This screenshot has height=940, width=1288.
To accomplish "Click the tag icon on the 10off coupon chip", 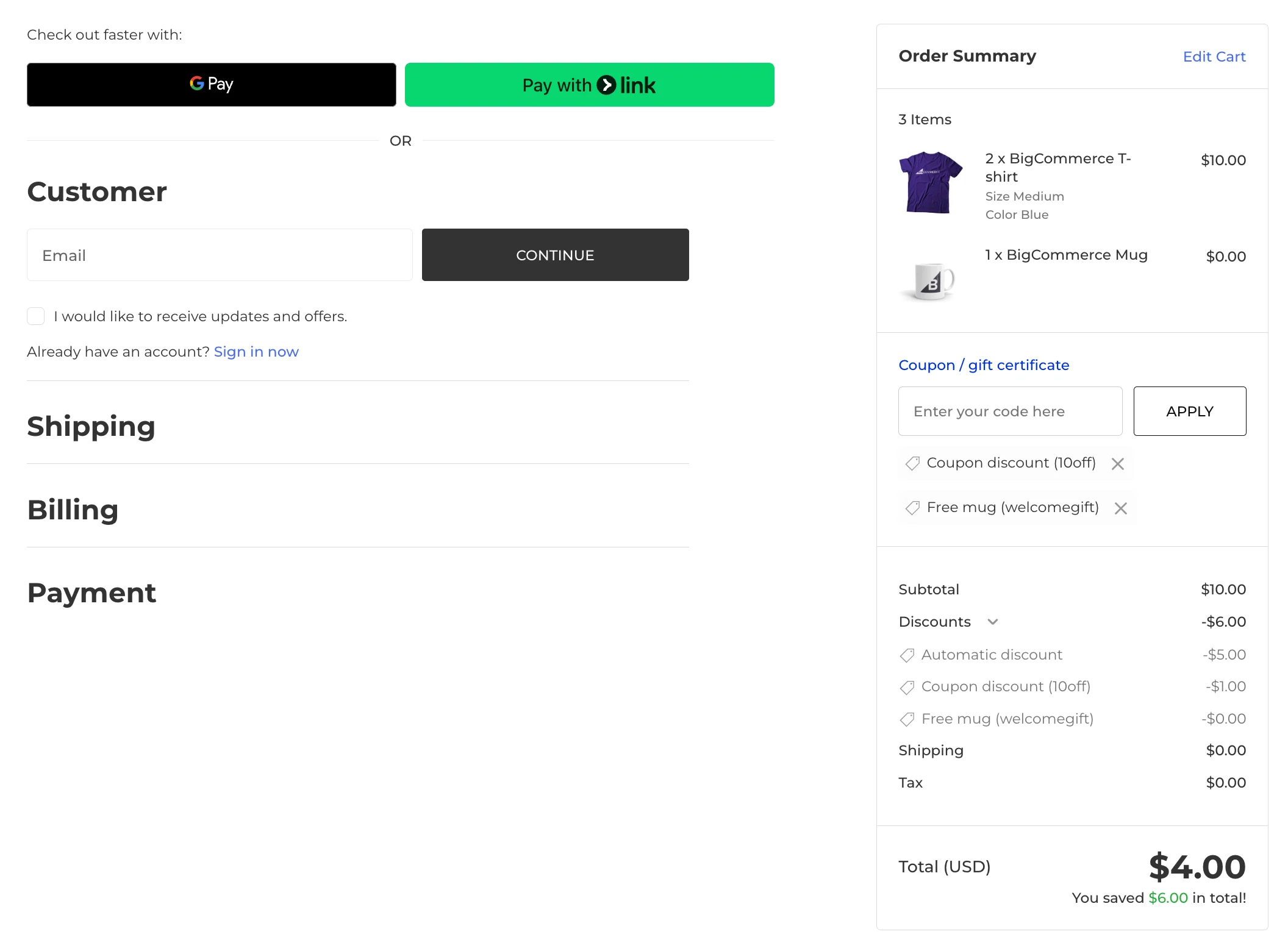I will coord(912,463).
